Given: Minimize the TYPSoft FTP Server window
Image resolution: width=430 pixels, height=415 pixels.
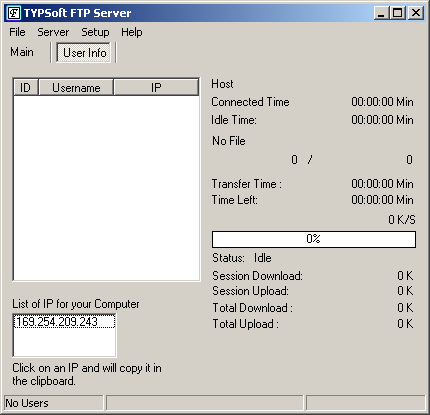Looking at the screenshot, I should tap(381, 13).
